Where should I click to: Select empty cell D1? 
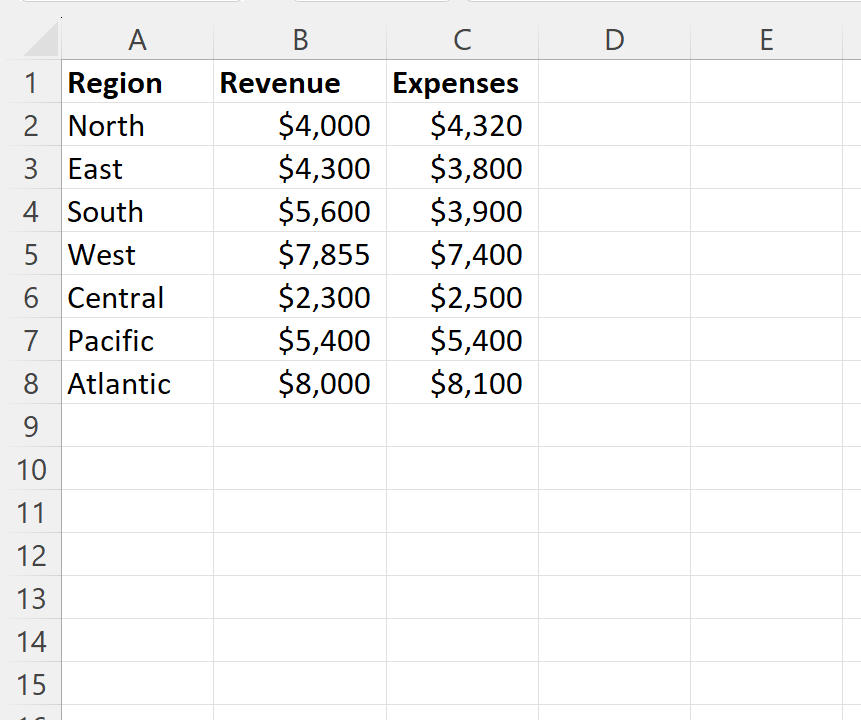click(614, 81)
